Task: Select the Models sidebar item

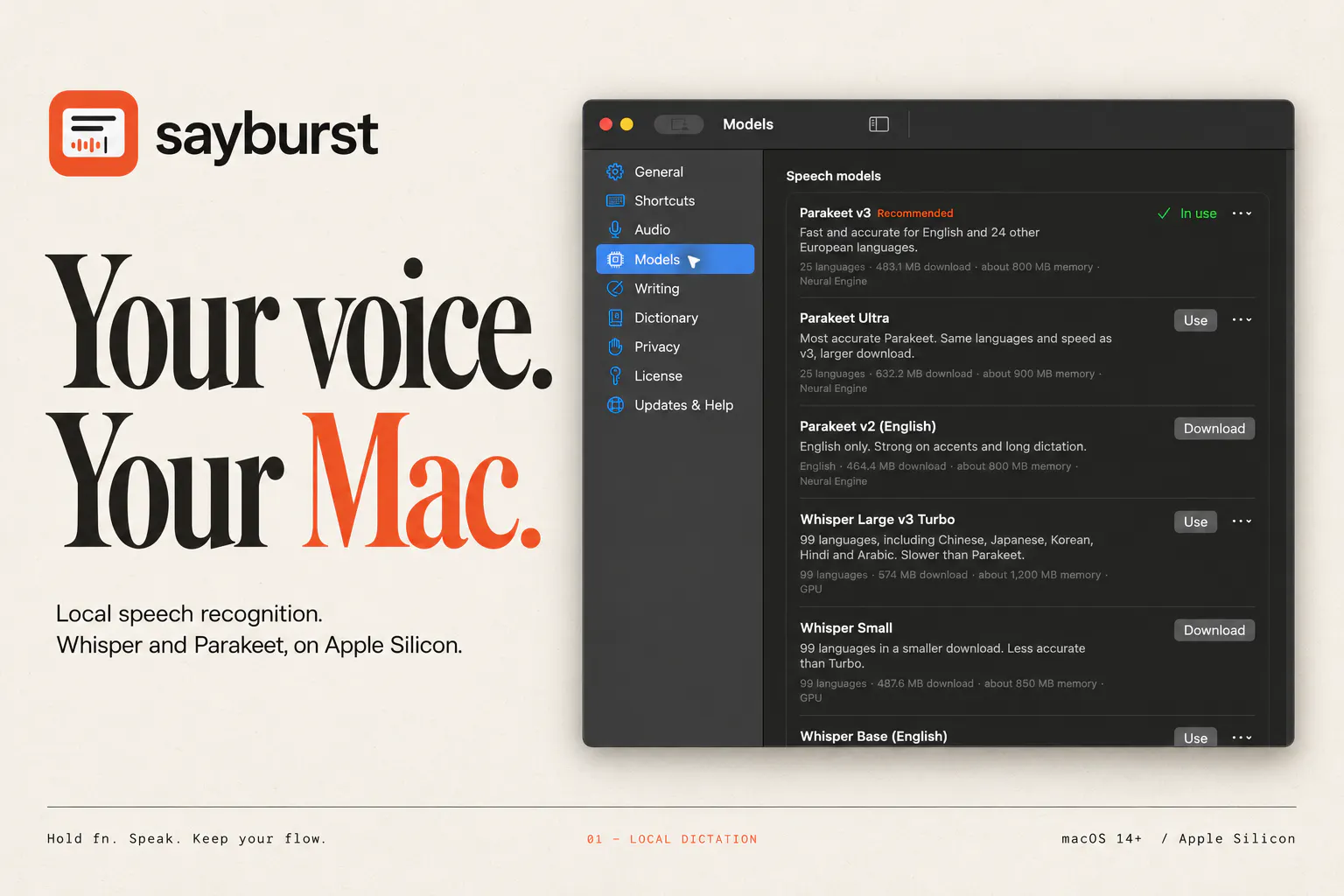Action: [675, 259]
